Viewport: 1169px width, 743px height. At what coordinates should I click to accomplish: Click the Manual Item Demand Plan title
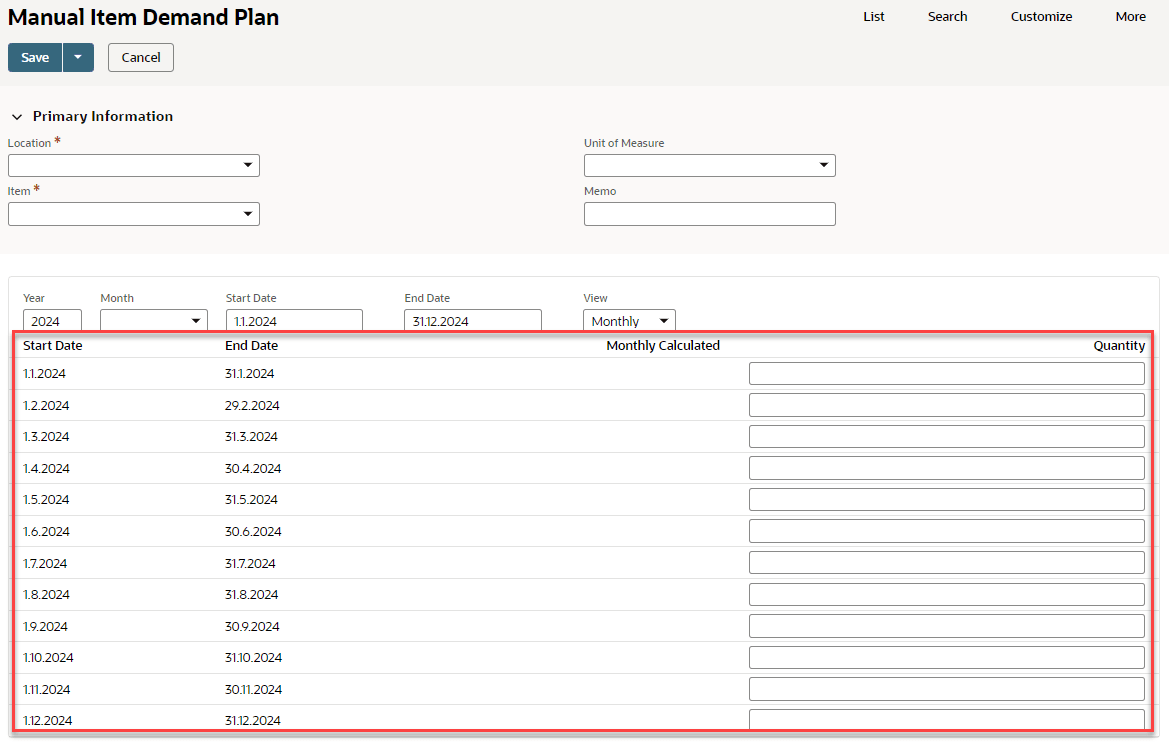(x=143, y=17)
